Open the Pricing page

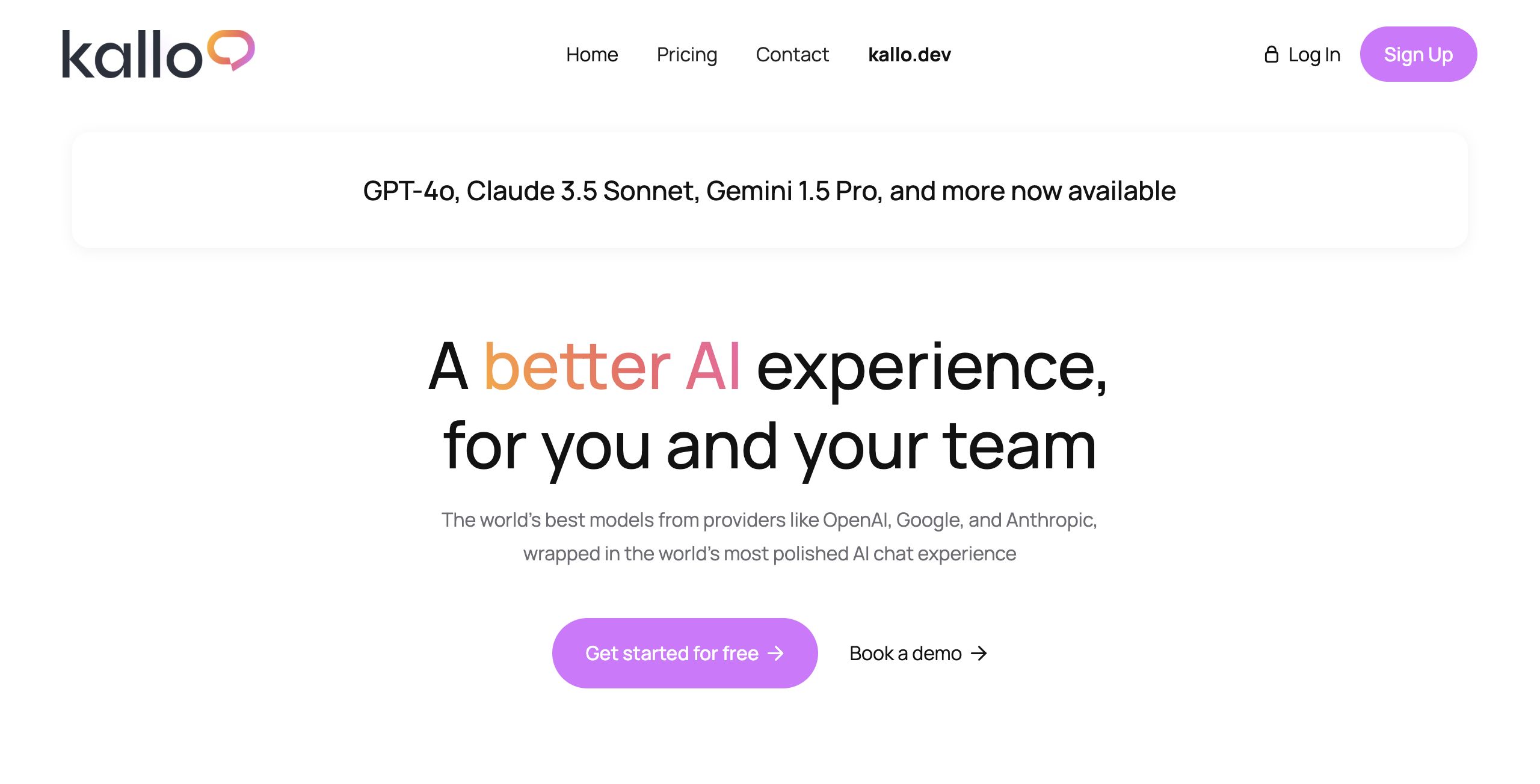(x=687, y=55)
